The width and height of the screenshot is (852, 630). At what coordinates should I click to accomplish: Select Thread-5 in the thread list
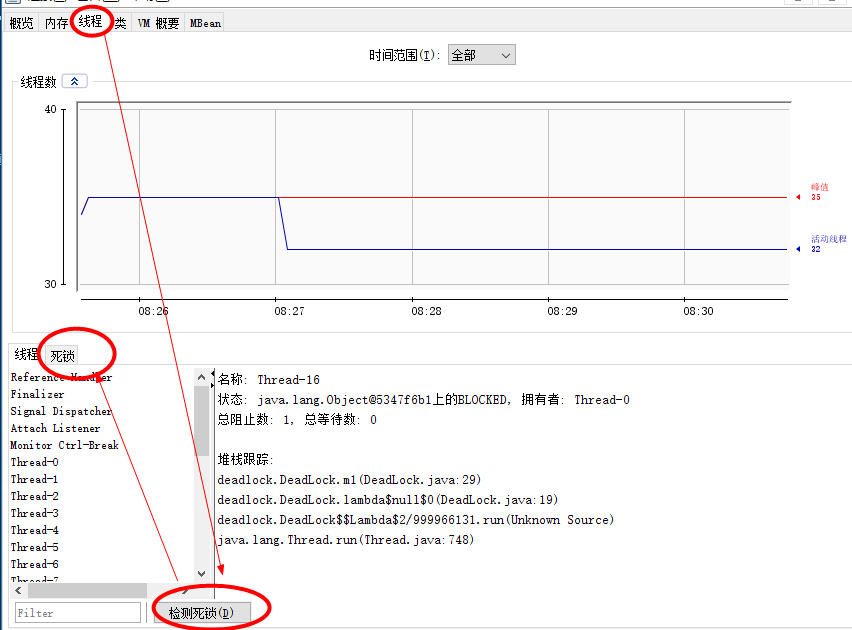(x=34, y=547)
